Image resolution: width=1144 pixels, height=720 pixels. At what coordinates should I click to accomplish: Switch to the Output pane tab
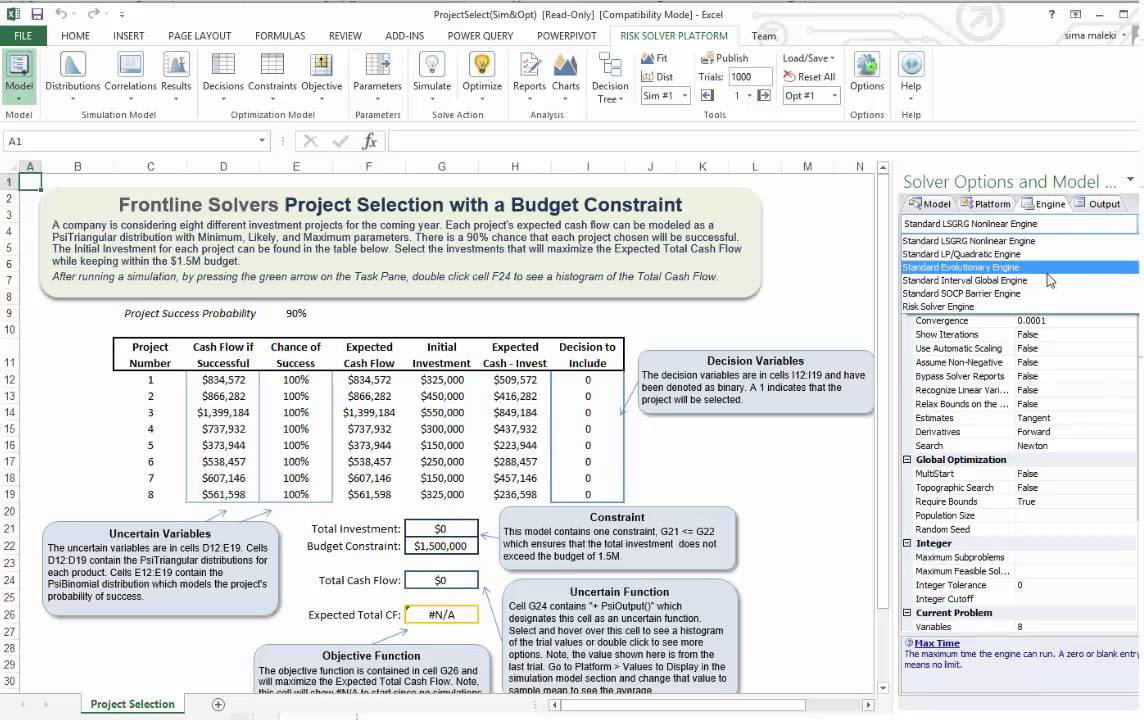click(1097, 204)
